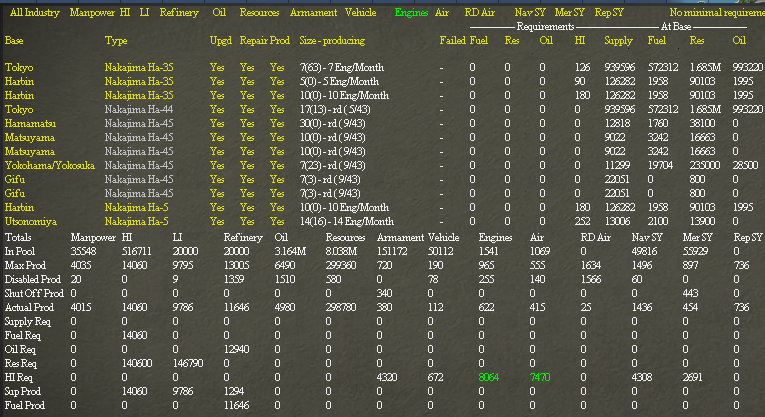This screenshot has height=417, width=765.
Task: Select the green Engines filter
Action: 411,13
